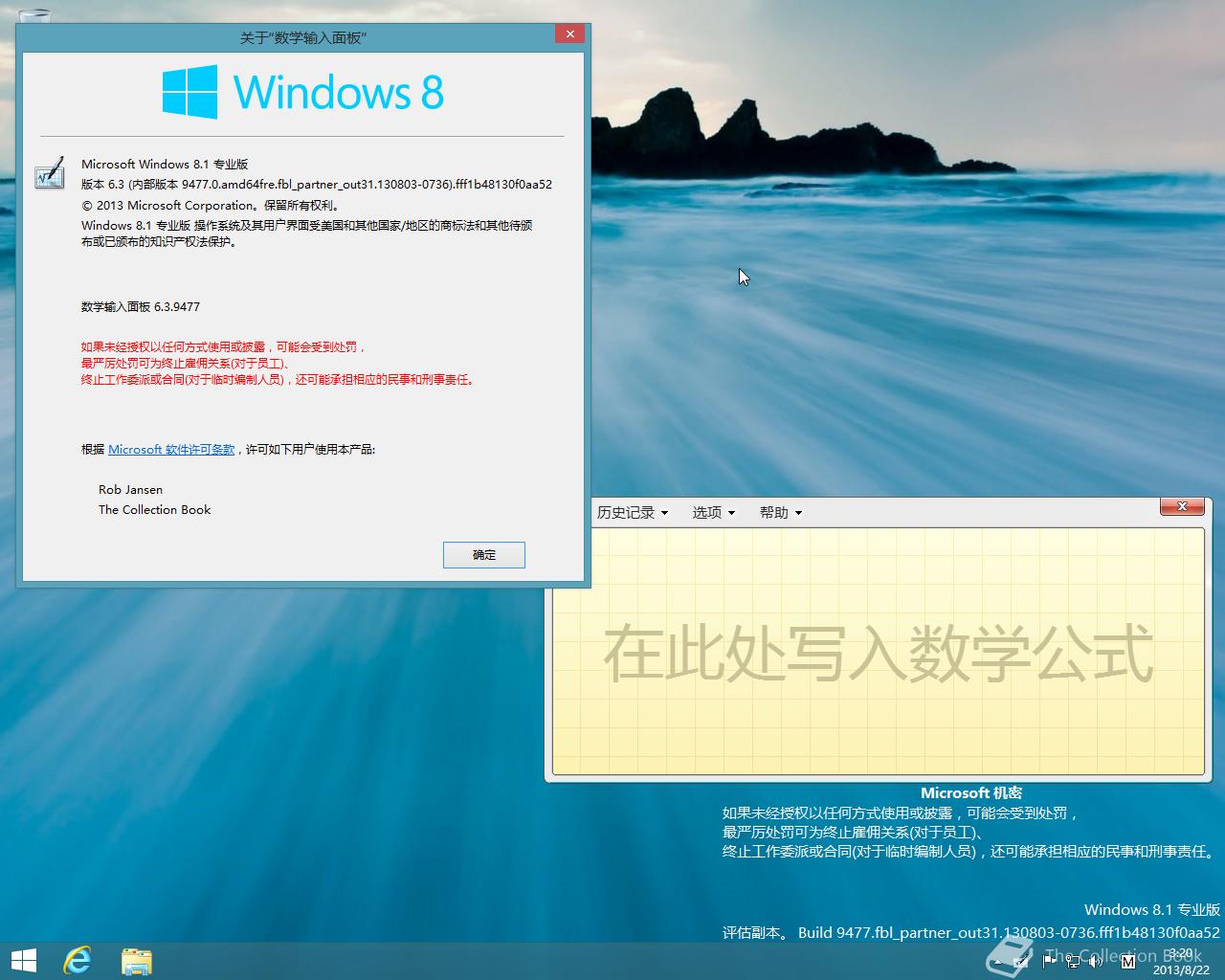Image resolution: width=1225 pixels, height=980 pixels.
Task: Click the Math Input Panel tray icon
Action: [1020, 962]
